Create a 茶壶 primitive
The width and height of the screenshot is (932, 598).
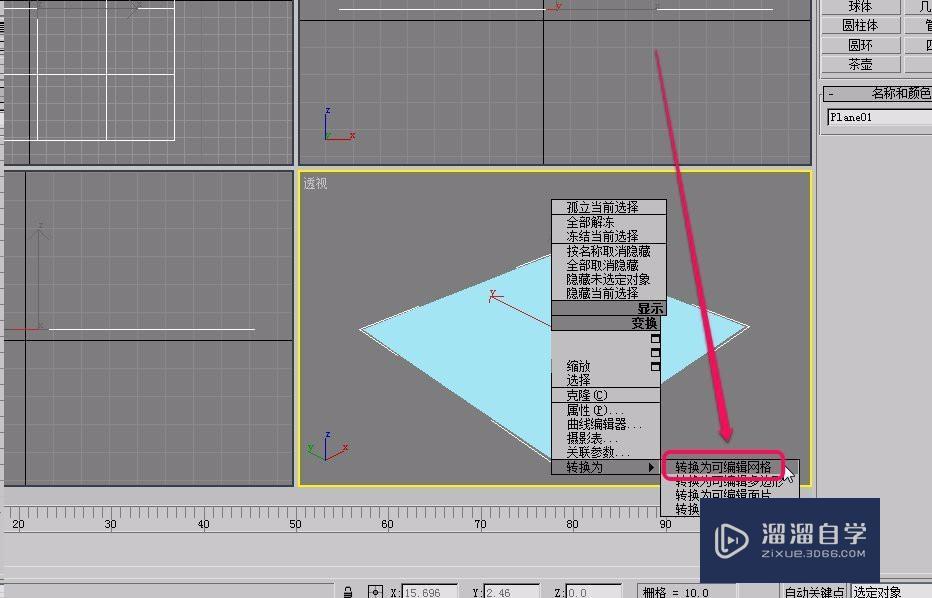point(860,64)
